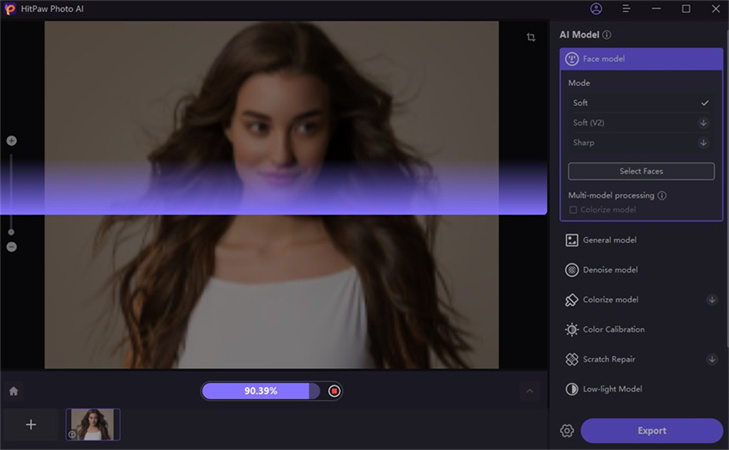The width and height of the screenshot is (729, 450).
Task: Click the Multi-model processing info icon
Action: tap(662, 195)
